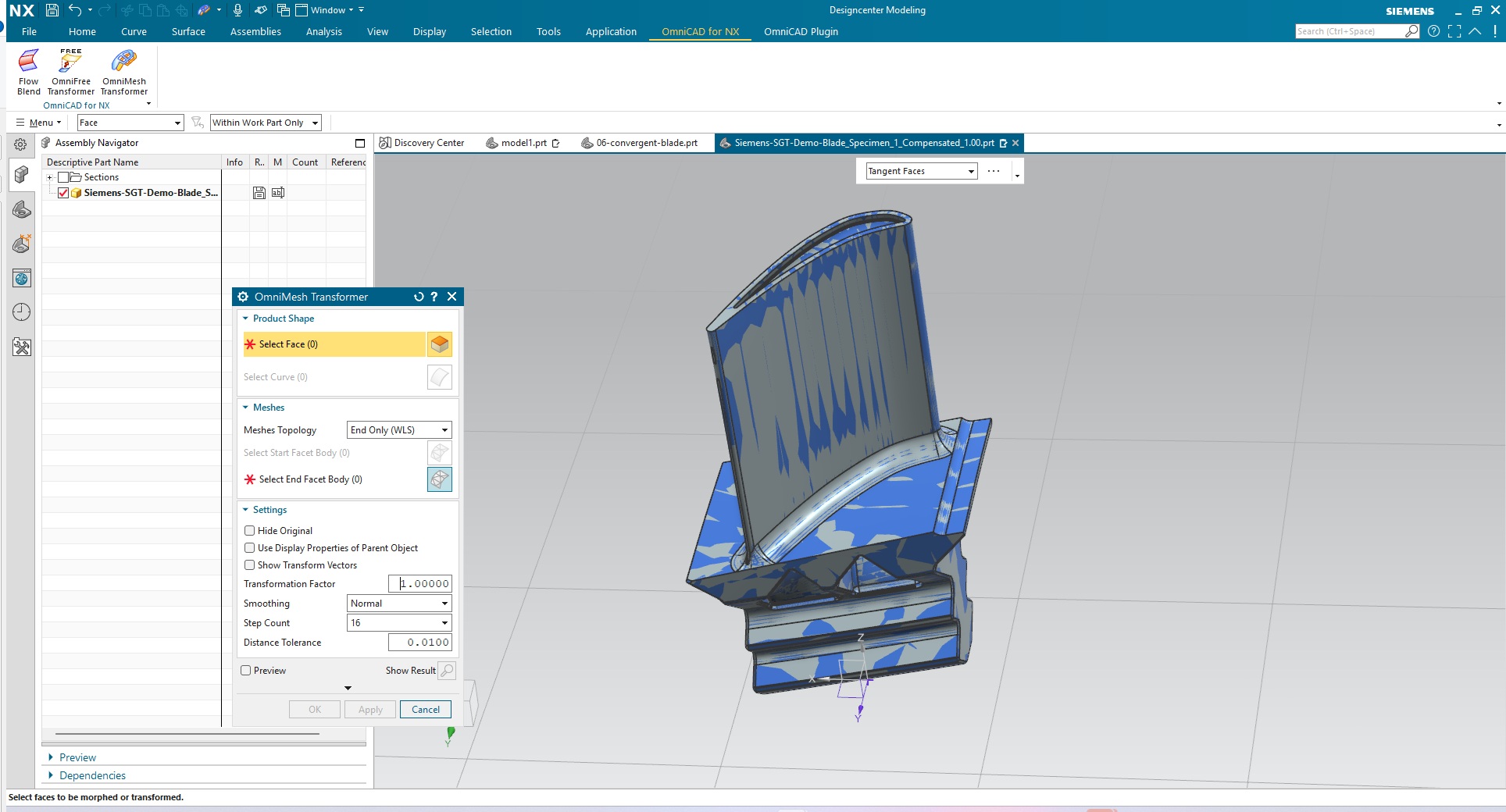Open the Smoothing dropdown

[399, 604]
